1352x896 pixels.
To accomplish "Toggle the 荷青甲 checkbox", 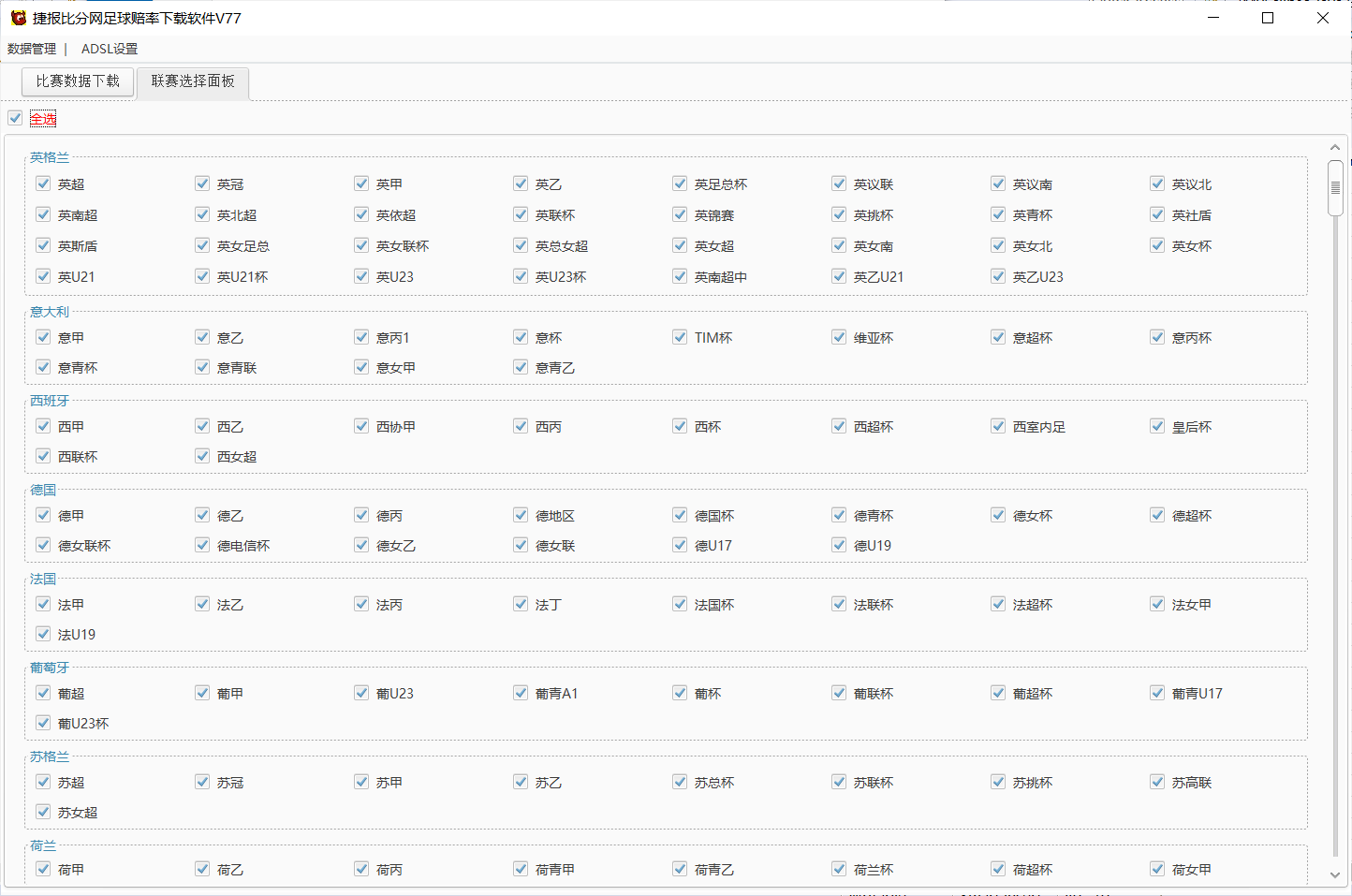I will tap(521, 869).
